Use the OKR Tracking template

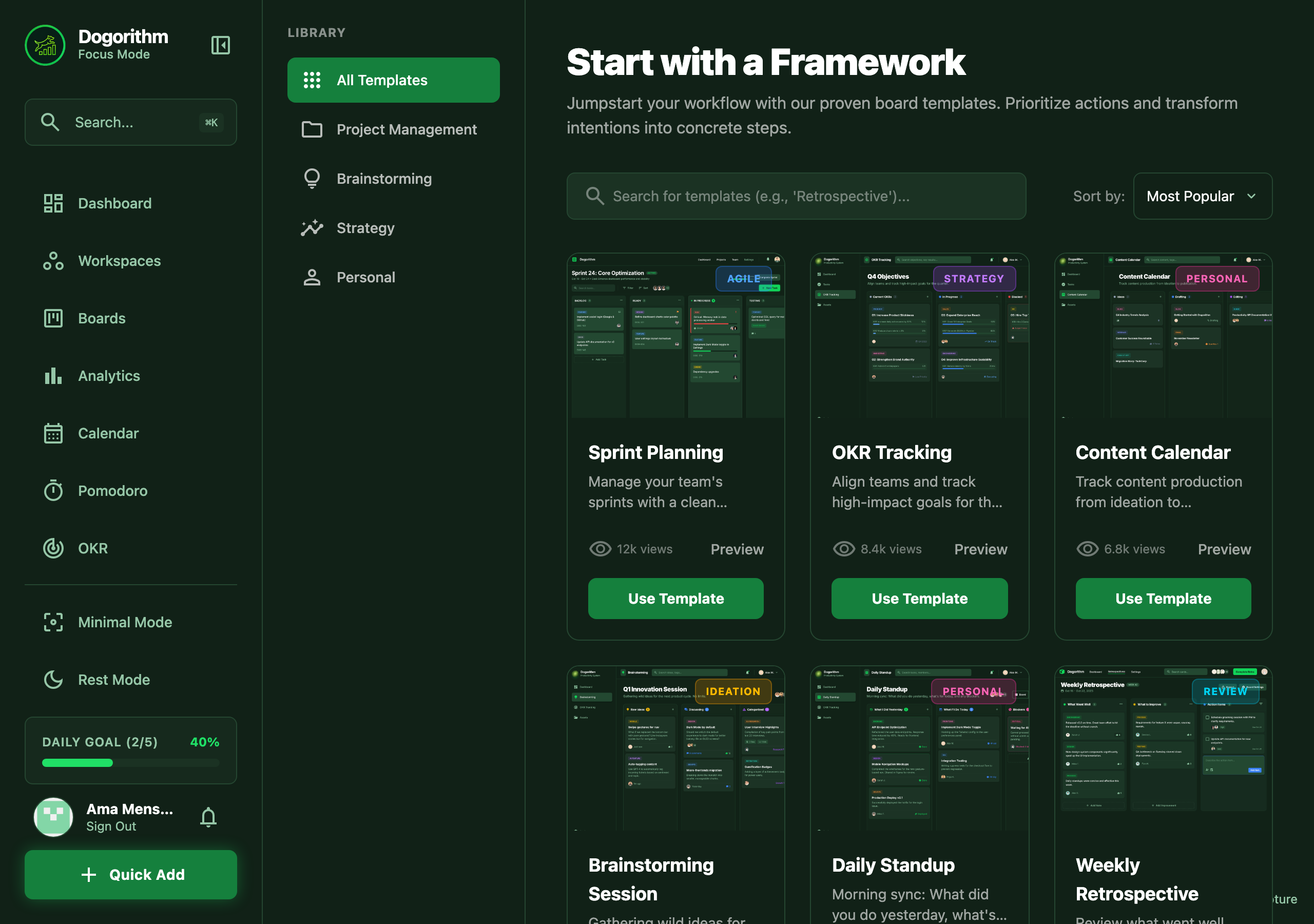[x=920, y=598]
